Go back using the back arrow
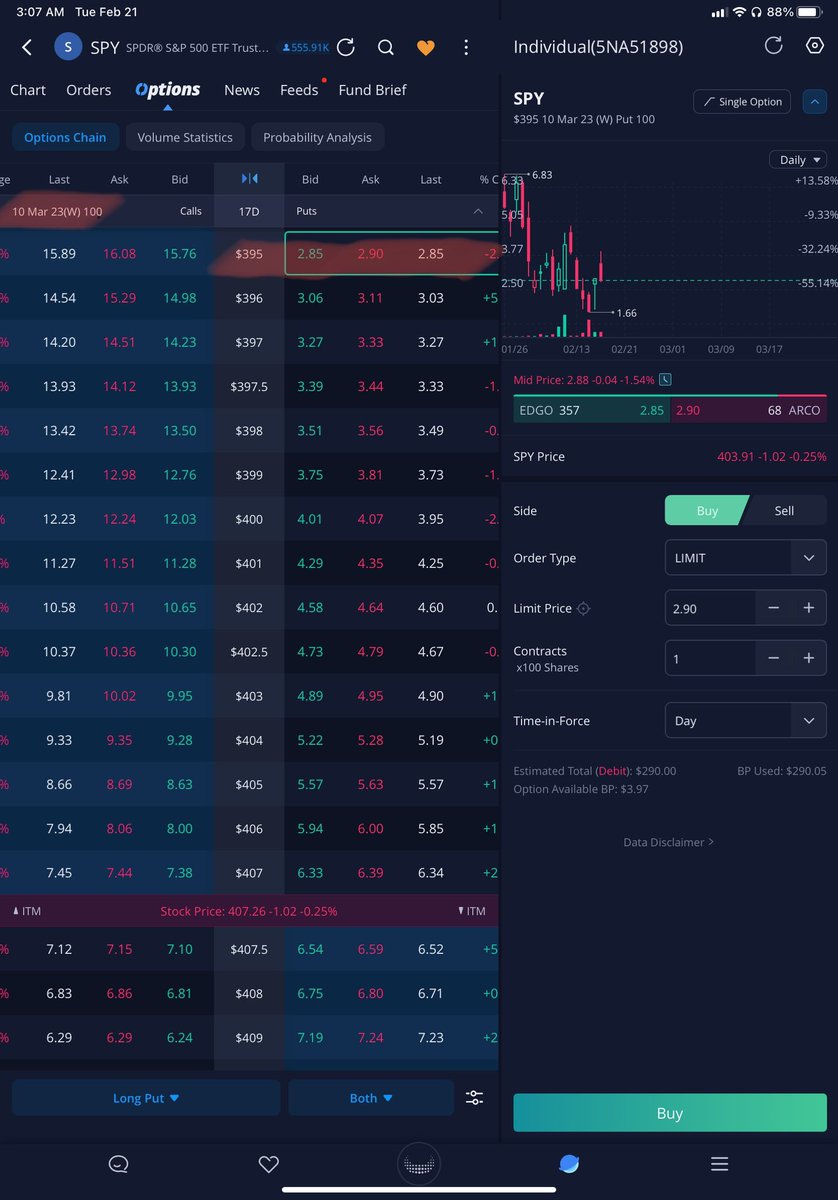This screenshot has width=838, height=1200. point(27,47)
